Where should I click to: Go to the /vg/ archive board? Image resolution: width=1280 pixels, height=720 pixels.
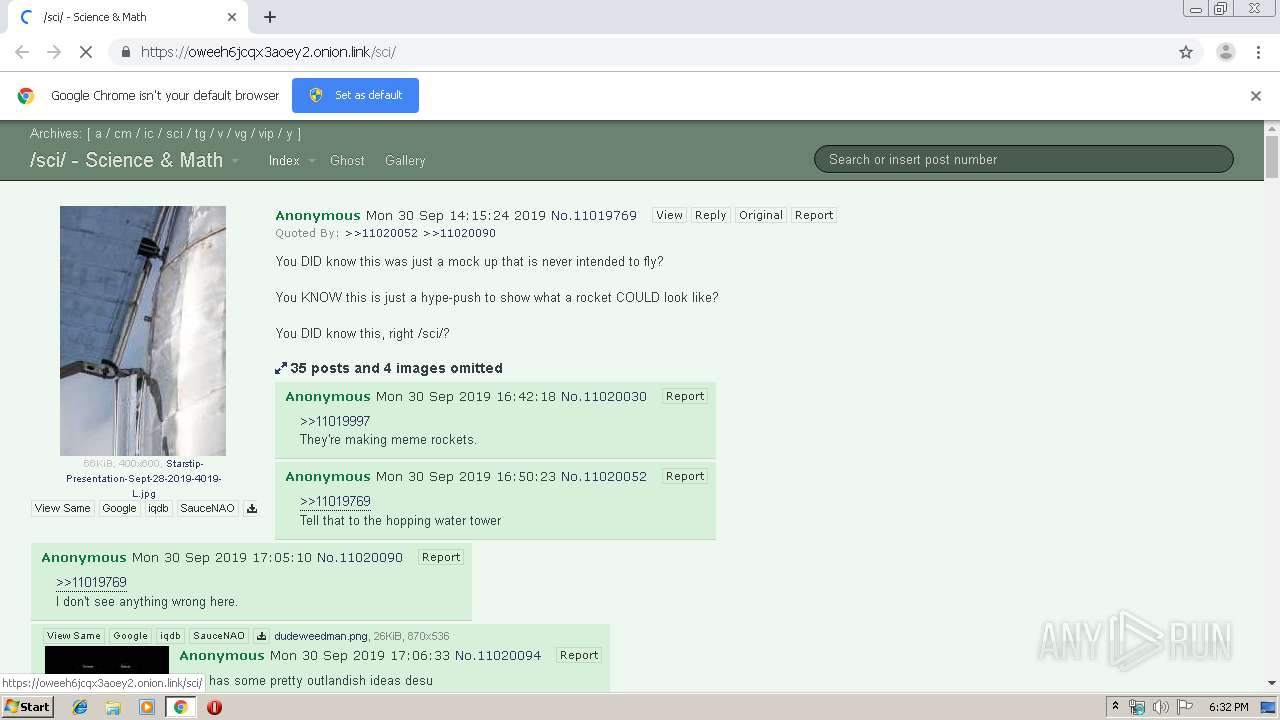point(241,133)
